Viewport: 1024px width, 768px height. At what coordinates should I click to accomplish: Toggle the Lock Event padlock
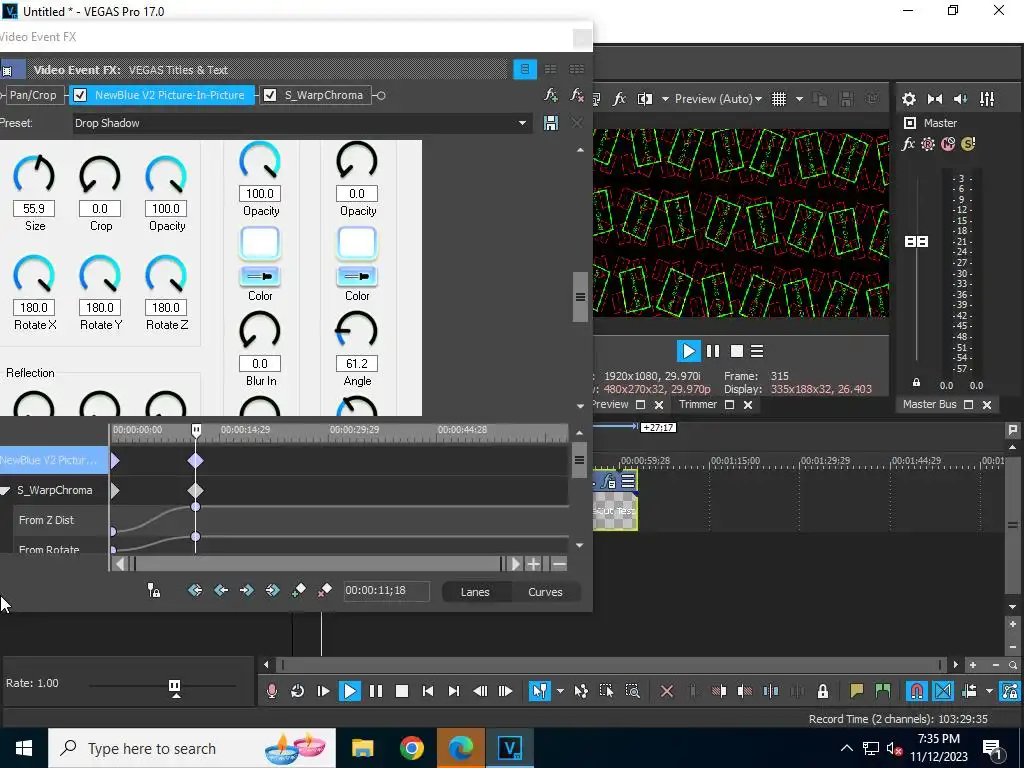823,691
